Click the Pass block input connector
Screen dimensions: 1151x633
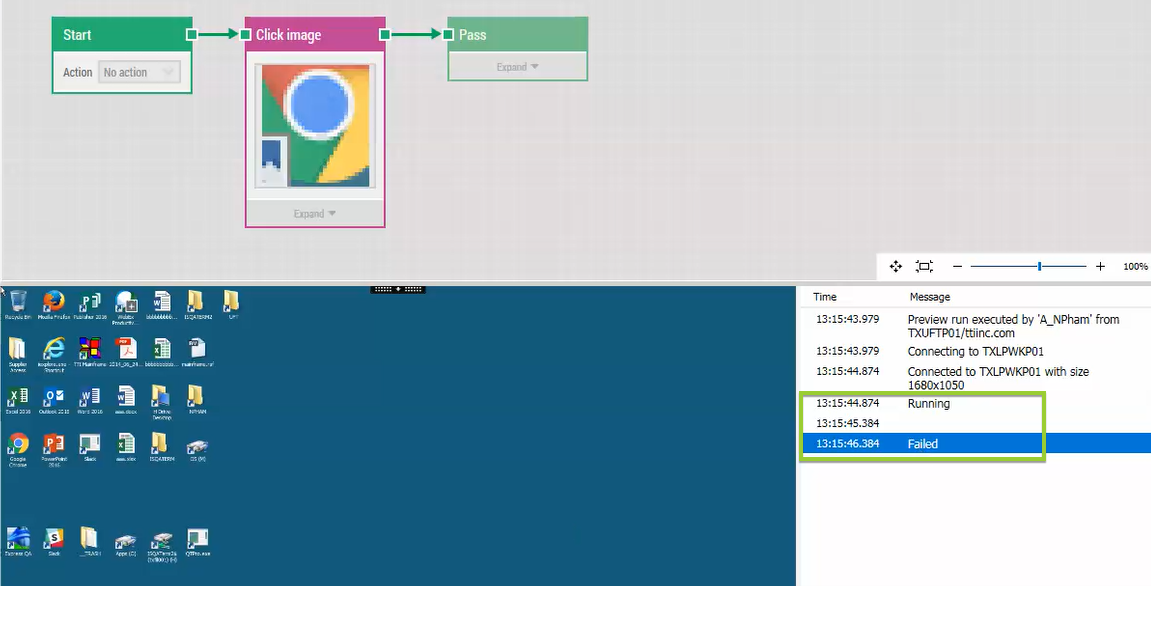click(x=448, y=35)
